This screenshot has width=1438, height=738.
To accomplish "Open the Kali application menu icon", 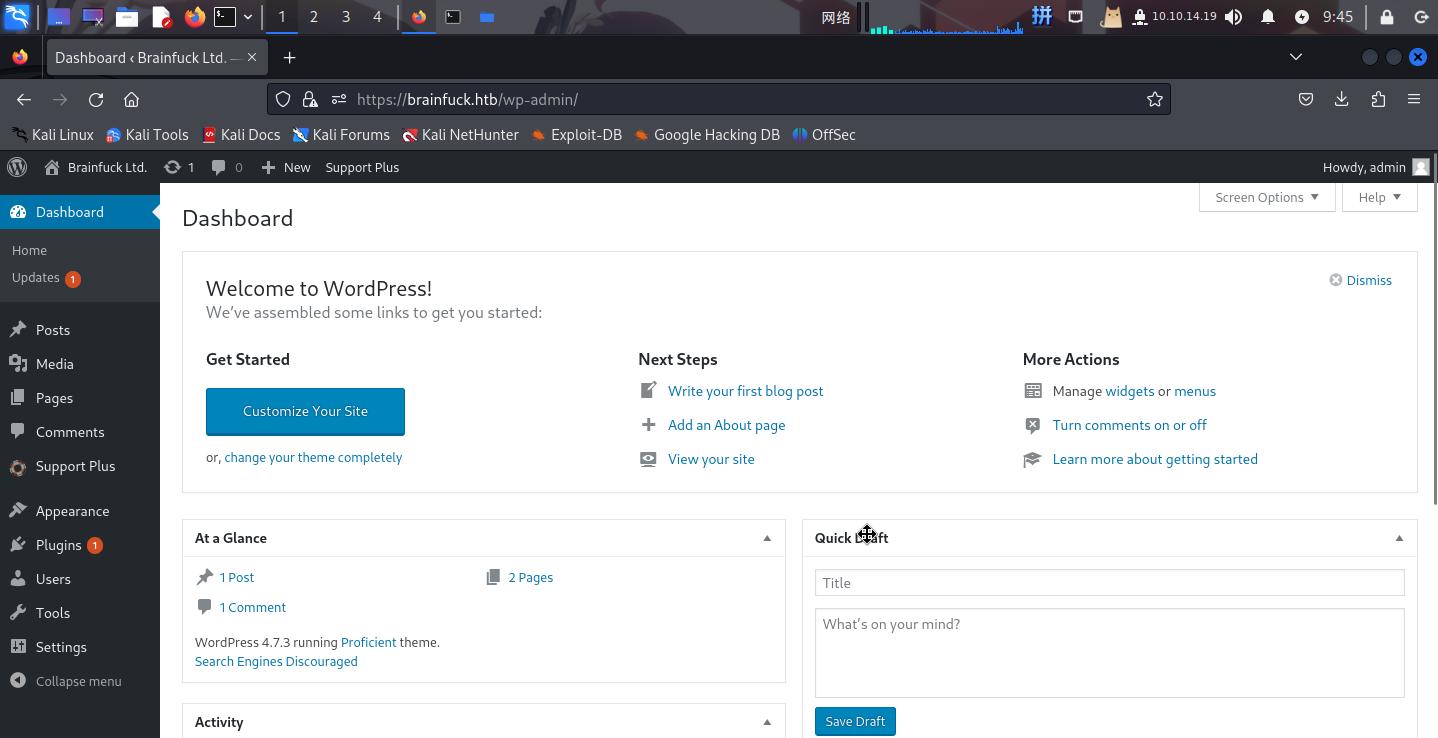I will pyautogui.click(x=17, y=16).
